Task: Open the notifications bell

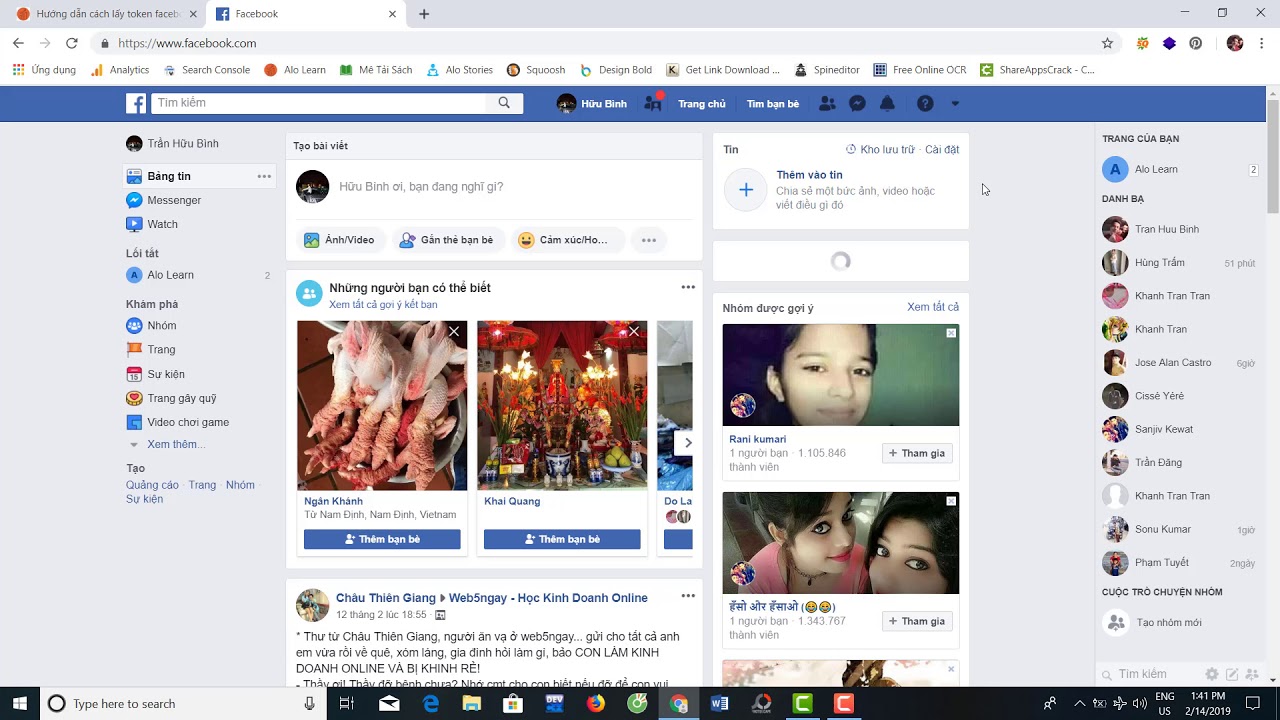Action: [887, 103]
